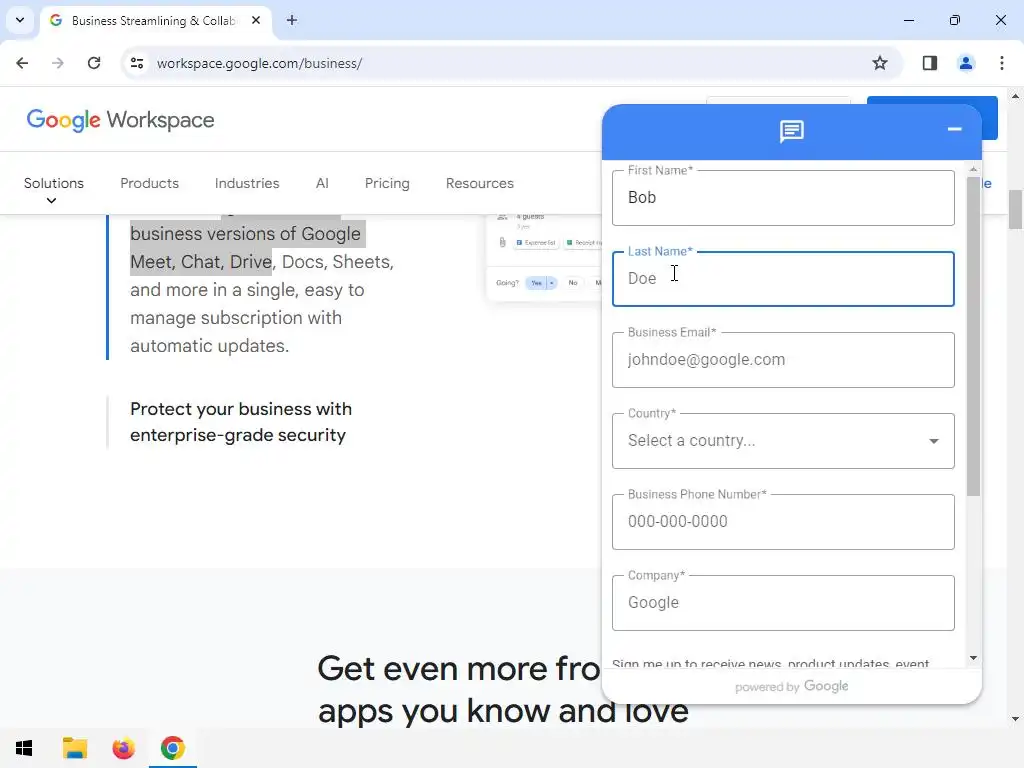The height and width of the screenshot is (768, 1024).
Task: Go to the Pricing page
Action: 387,184
